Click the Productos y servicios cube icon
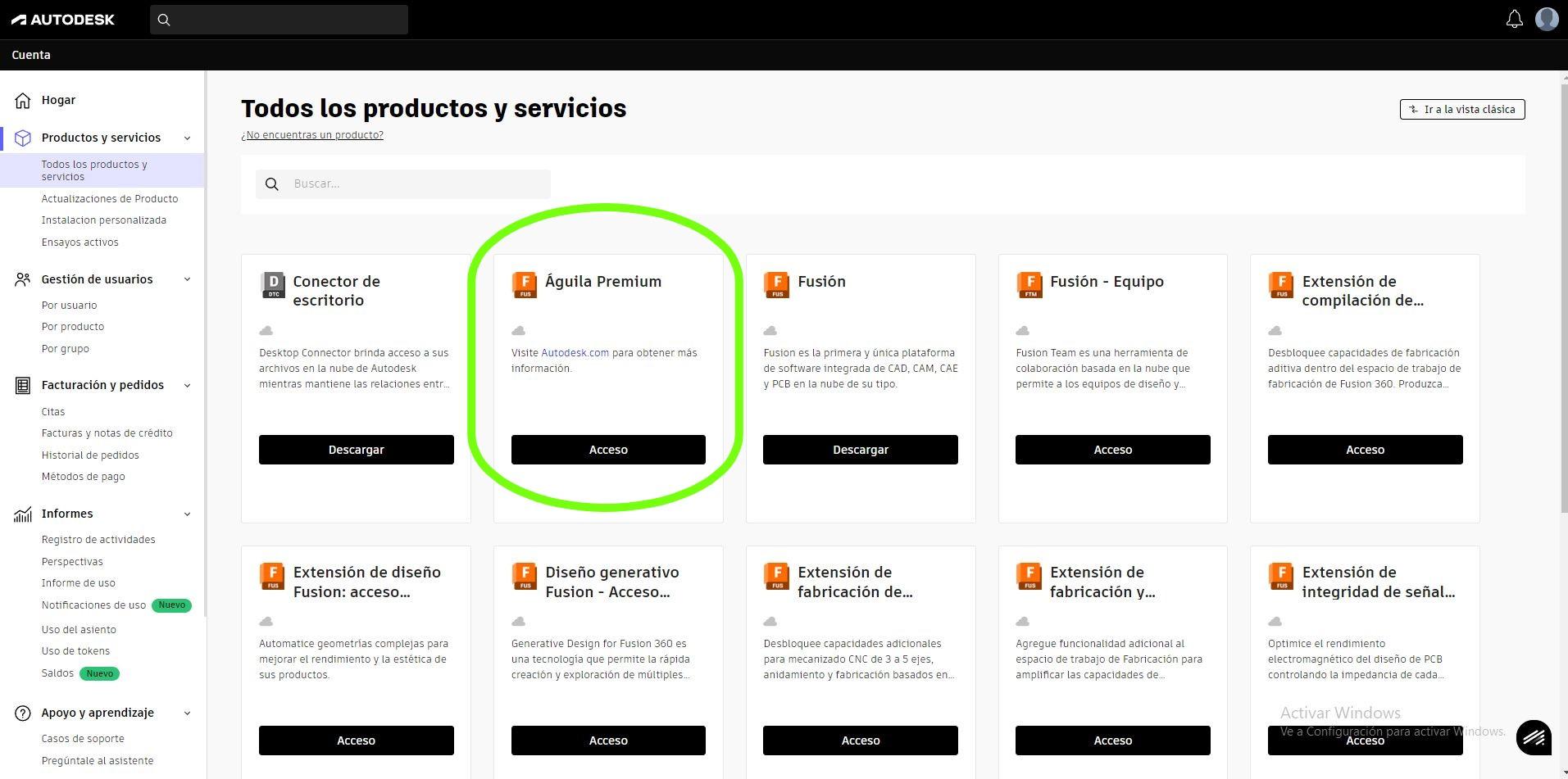 [23, 138]
